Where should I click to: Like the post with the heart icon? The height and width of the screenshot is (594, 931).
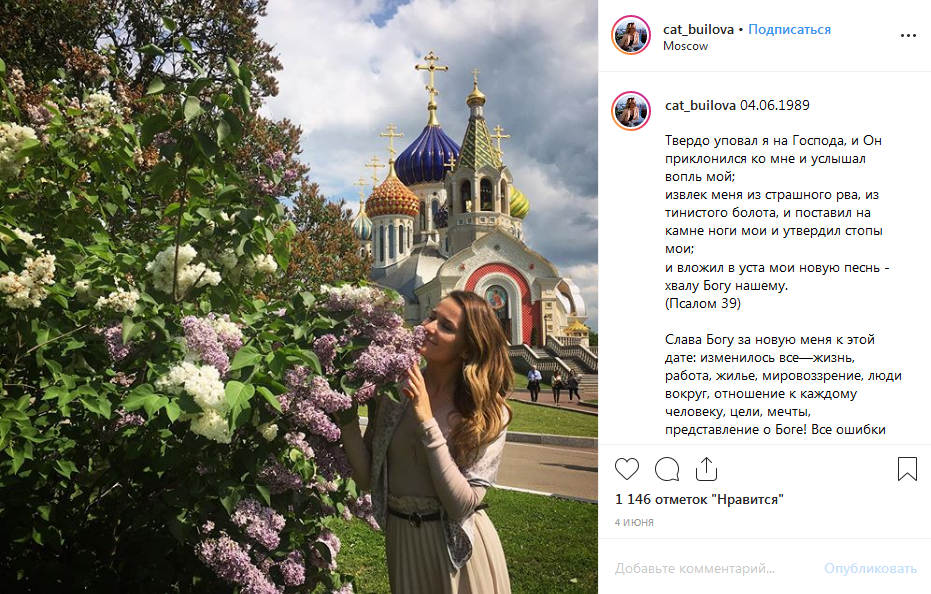627,469
